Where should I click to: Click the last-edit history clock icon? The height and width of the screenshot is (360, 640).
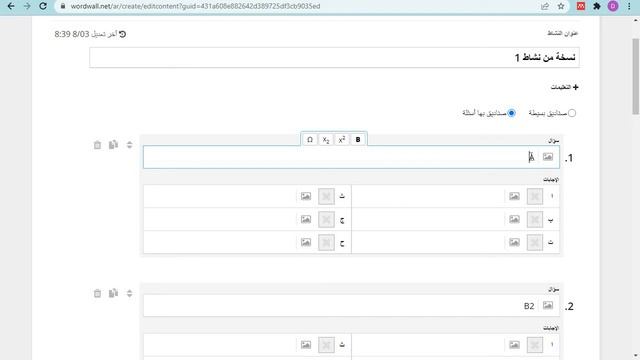coord(122,34)
